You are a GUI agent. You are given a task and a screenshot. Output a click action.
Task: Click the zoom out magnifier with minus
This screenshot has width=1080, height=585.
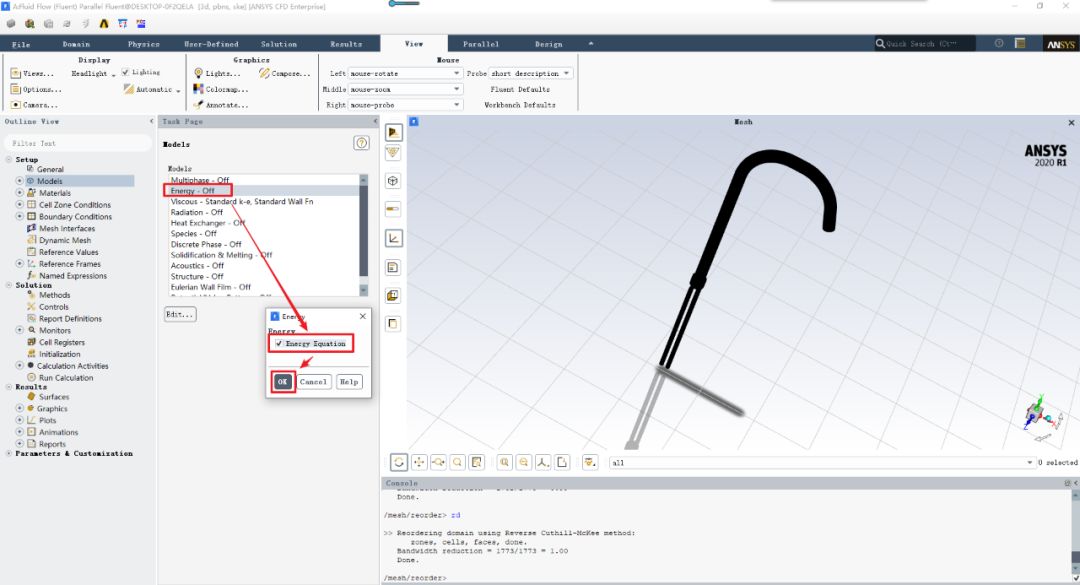tap(524, 462)
